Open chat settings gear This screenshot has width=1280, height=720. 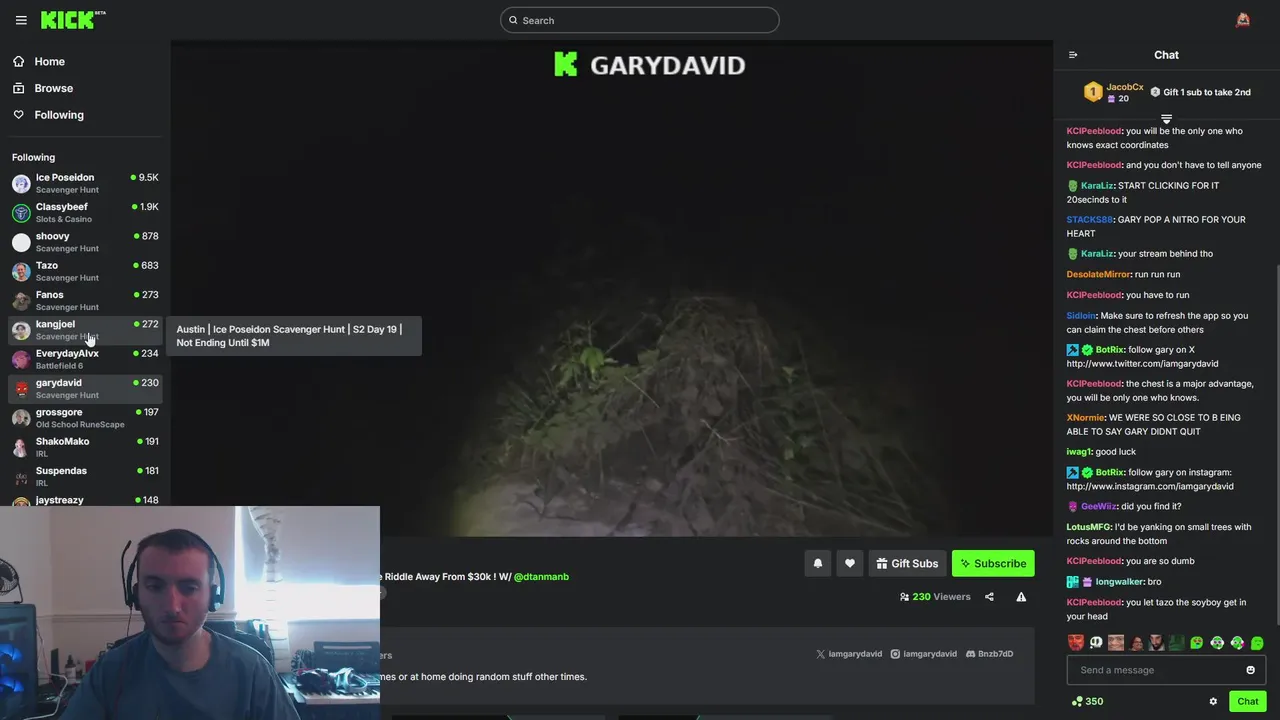click(1213, 702)
